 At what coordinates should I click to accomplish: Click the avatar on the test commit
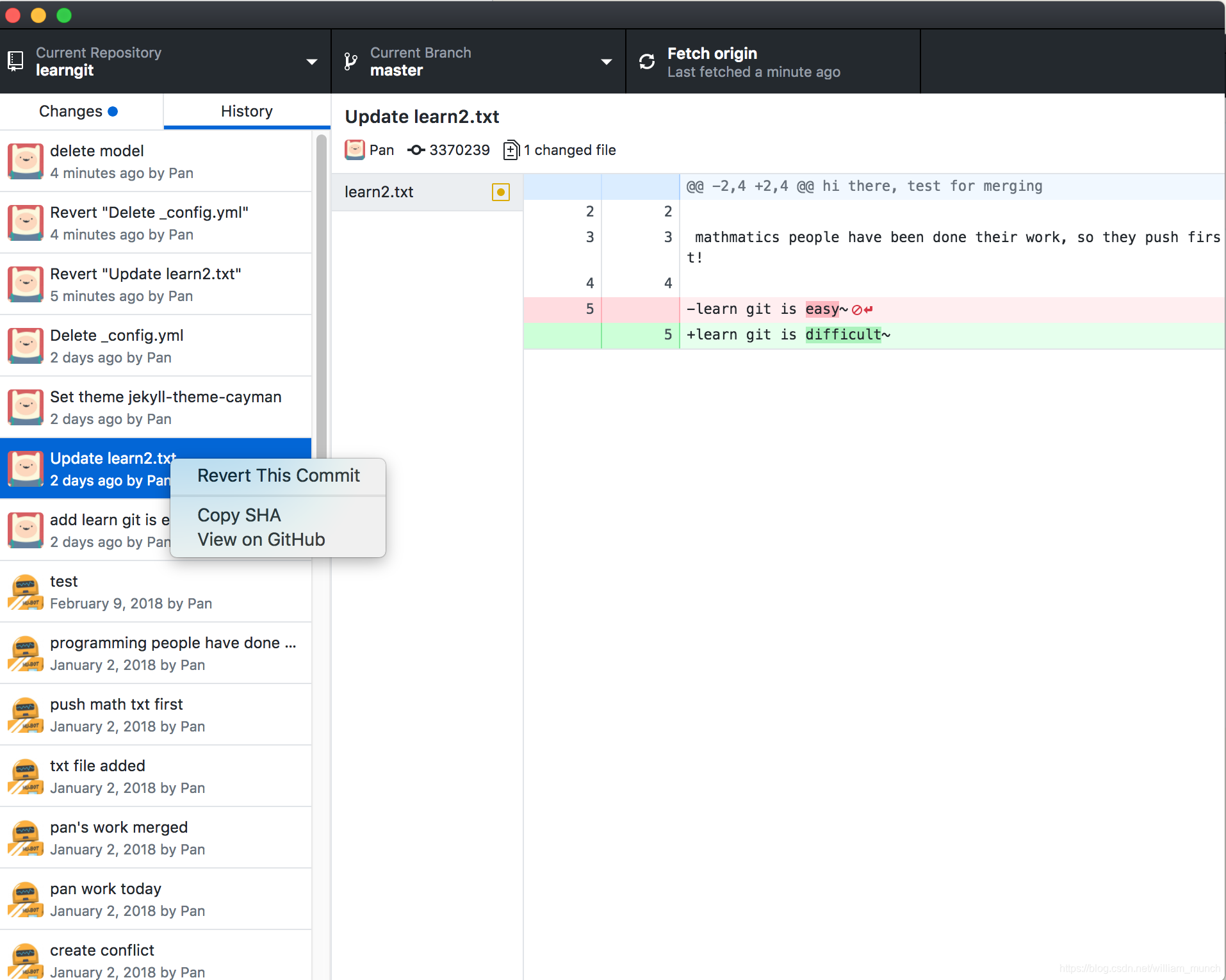click(x=26, y=592)
